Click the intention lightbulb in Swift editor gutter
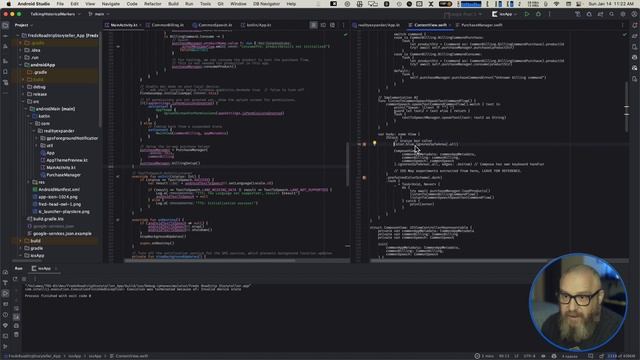Screen dimensions: 640x360 (x=374, y=143)
